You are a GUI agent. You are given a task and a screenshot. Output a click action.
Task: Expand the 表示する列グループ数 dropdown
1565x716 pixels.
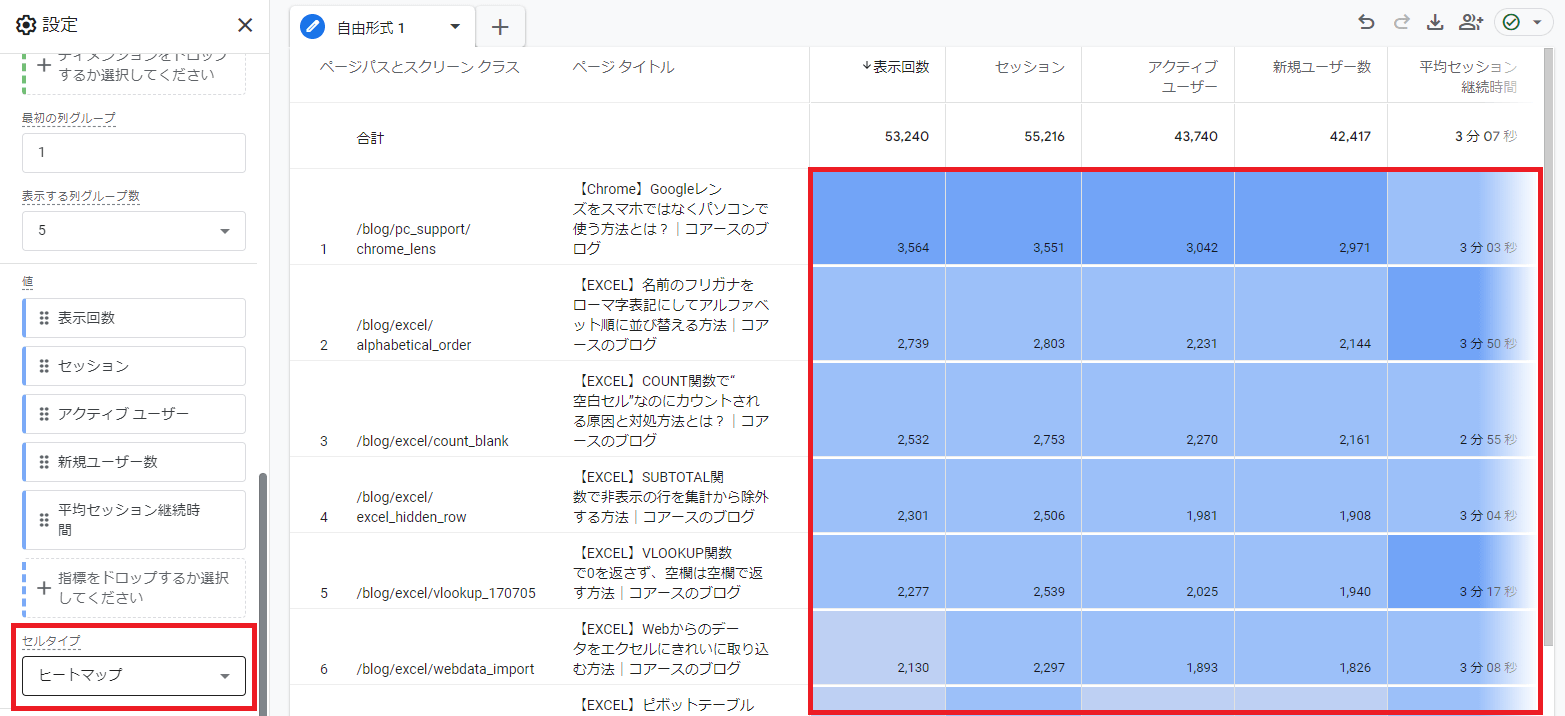[134, 231]
